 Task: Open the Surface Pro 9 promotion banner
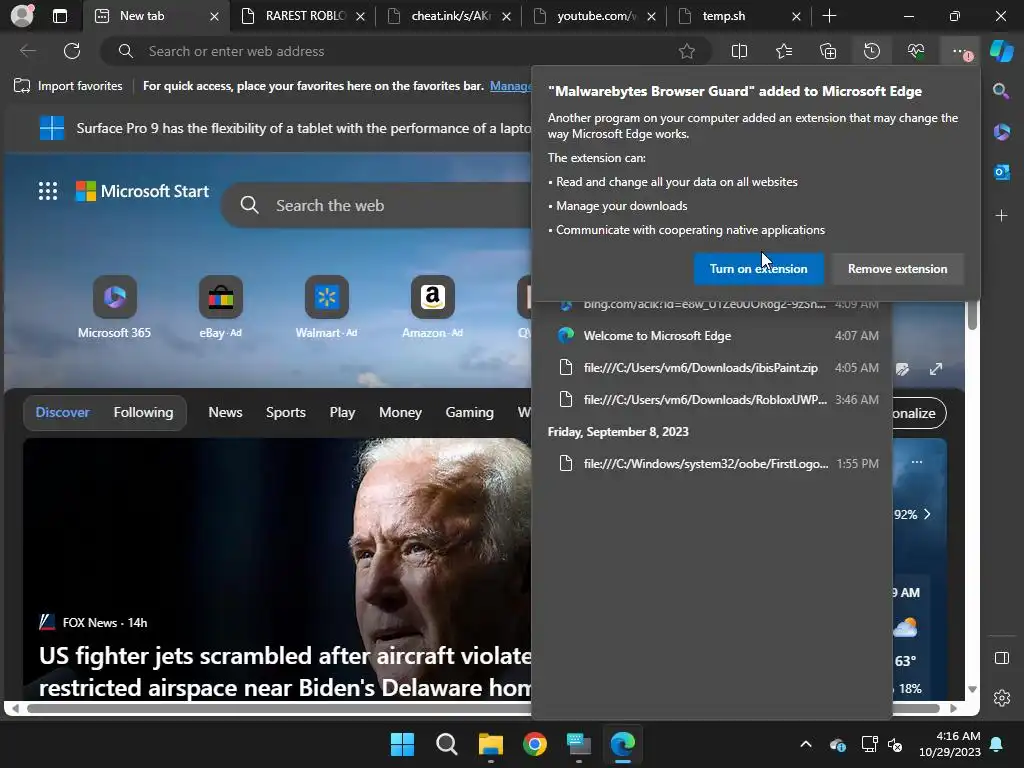pos(285,128)
